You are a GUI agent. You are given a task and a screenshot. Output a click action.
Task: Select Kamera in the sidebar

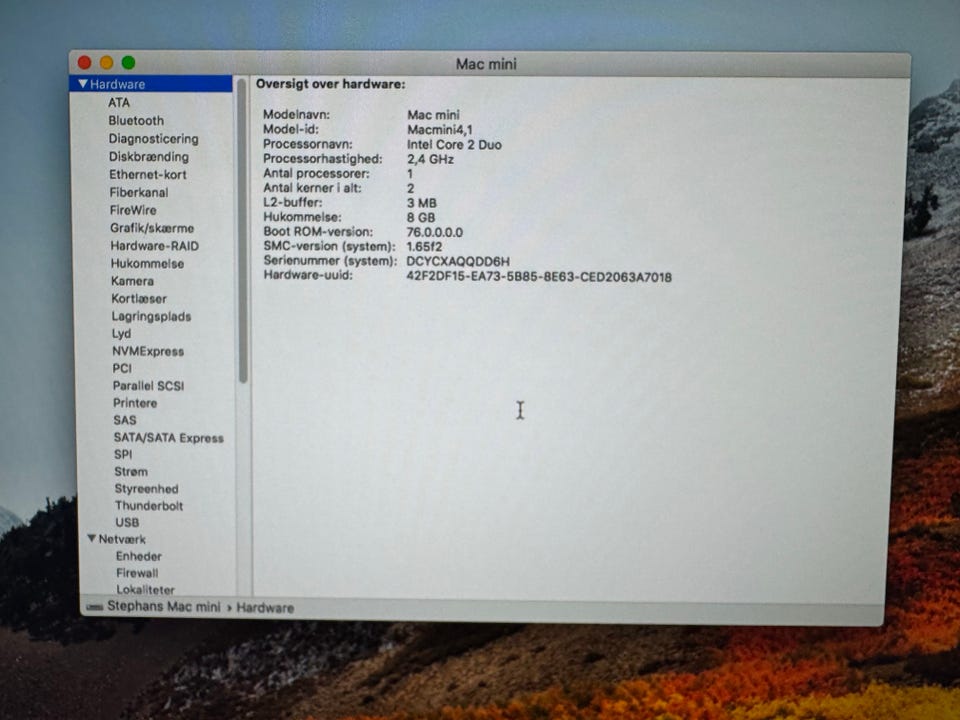click(x=132, y=281)
